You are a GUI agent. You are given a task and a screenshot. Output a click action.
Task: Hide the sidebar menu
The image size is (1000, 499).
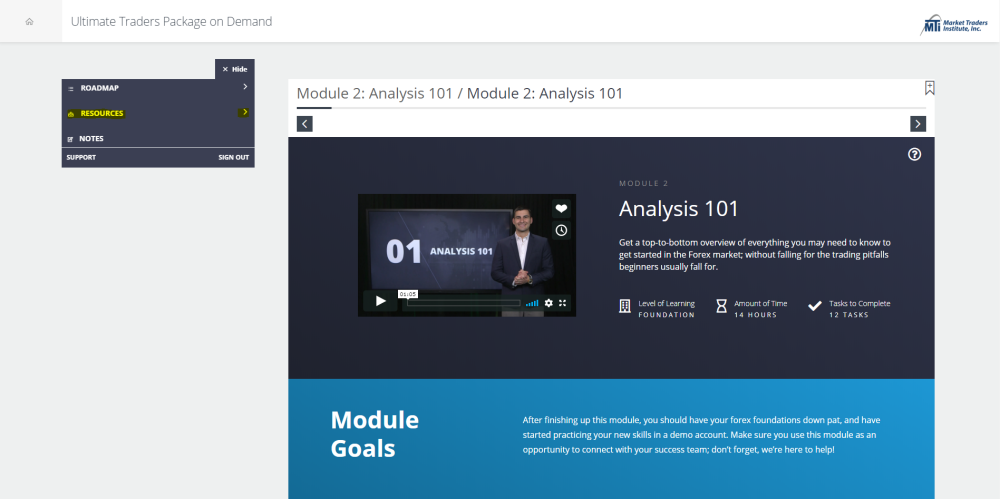[235, 69]
